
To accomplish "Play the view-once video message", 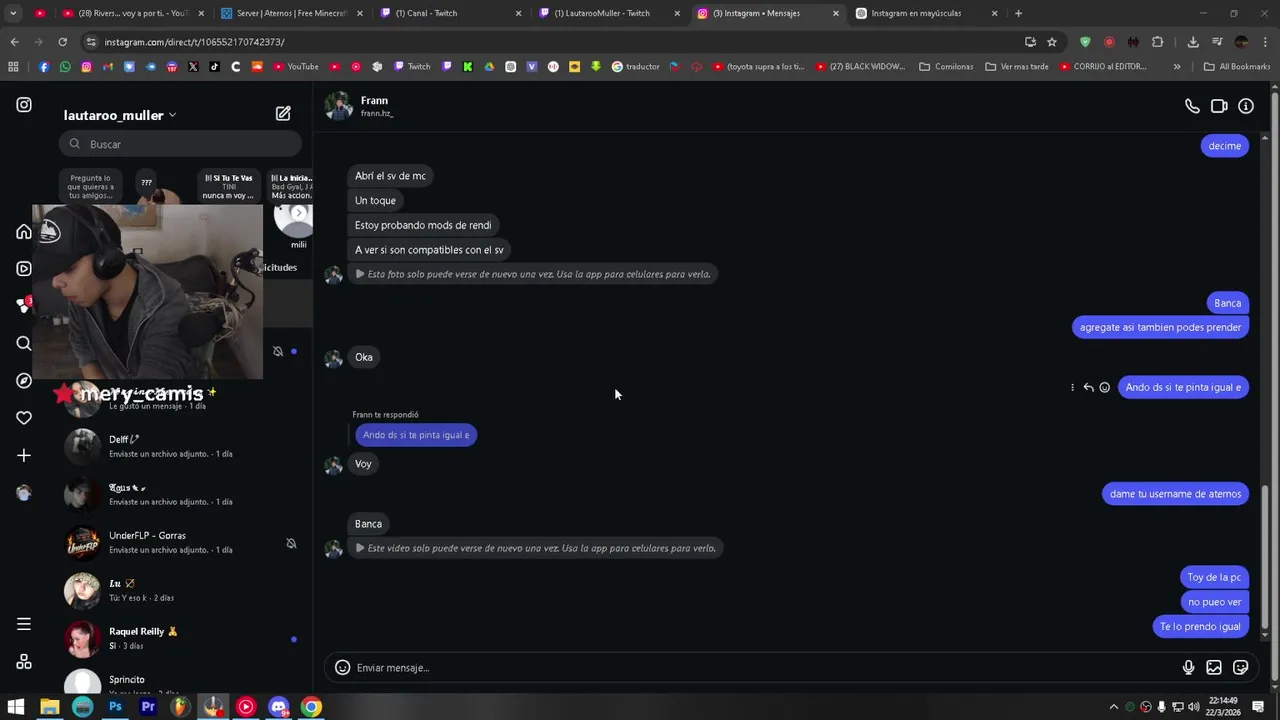I will (x=535, y=548).
